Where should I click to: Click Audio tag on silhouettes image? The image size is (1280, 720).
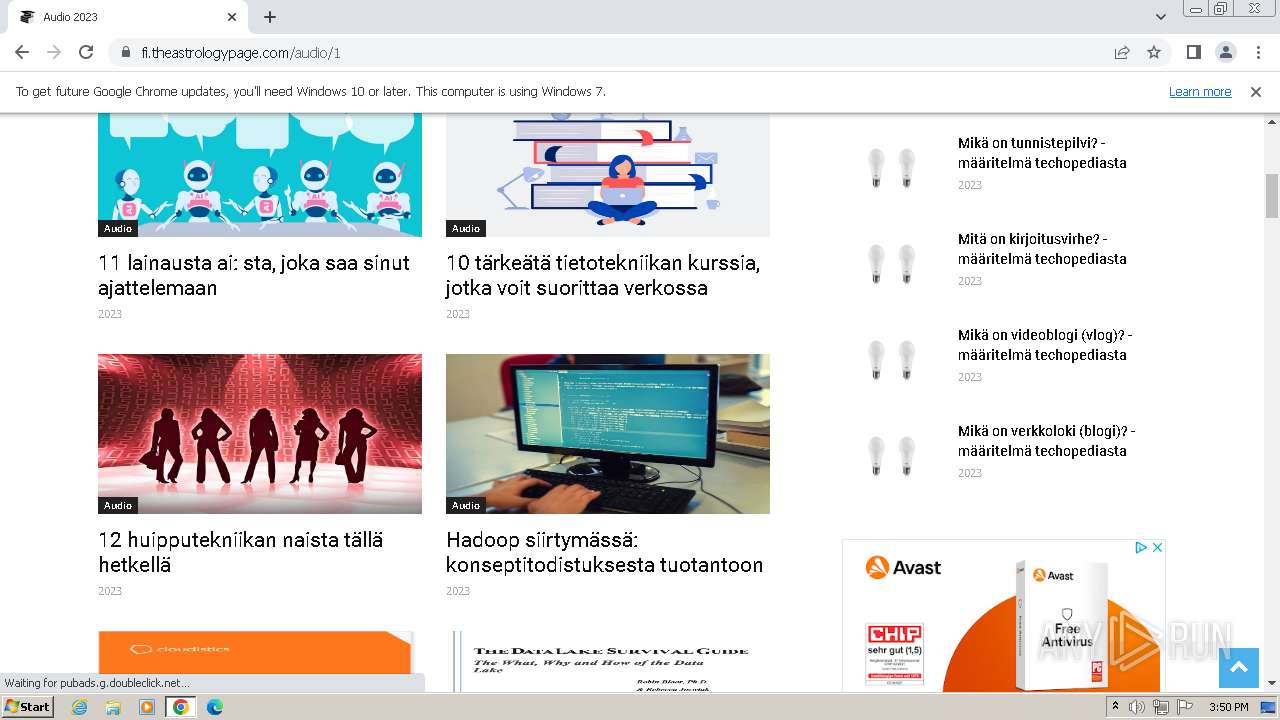(x=118, y=506)
